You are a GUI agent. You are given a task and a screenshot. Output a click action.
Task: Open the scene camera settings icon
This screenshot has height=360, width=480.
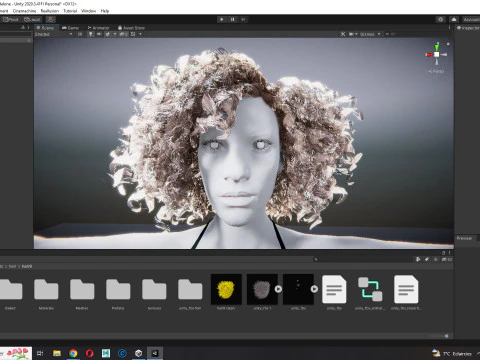tap(351, 34)
